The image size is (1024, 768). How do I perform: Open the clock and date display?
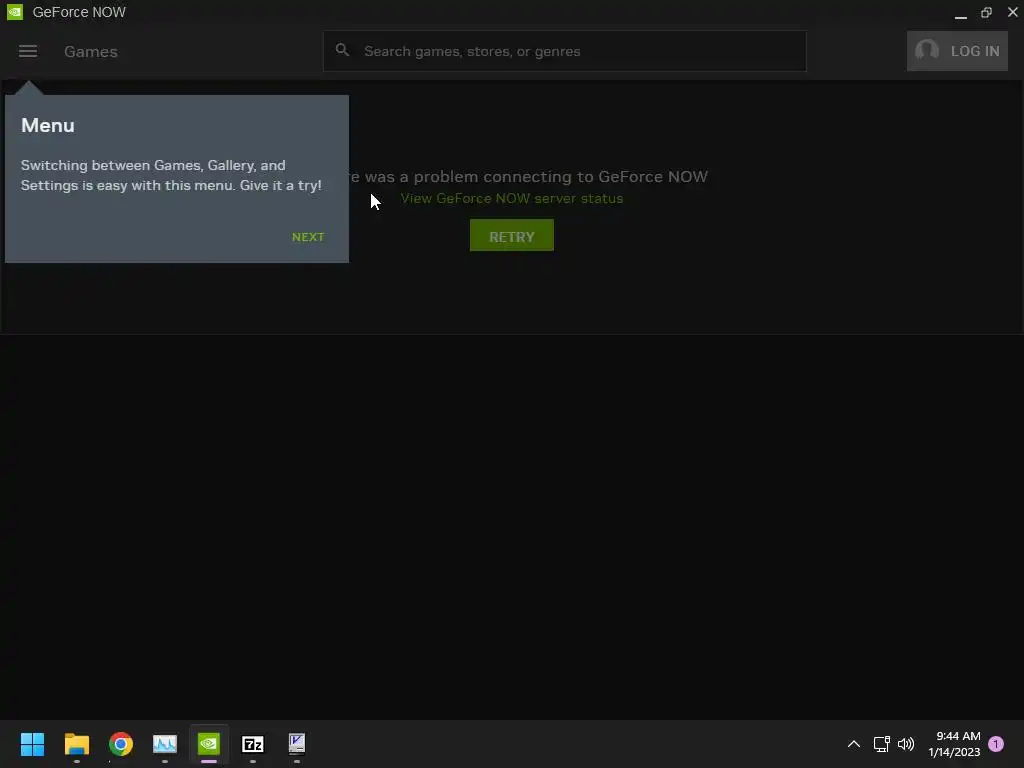pyautogui.click(x=954, y=744)
